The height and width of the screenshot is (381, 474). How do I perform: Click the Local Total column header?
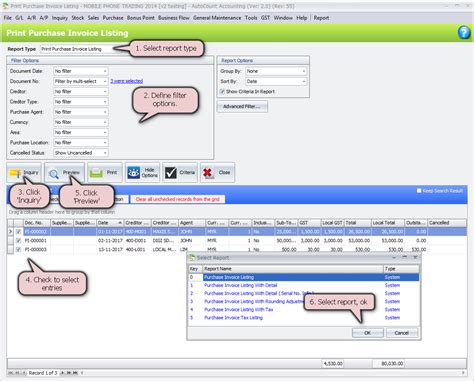click(x=388, y=223)
